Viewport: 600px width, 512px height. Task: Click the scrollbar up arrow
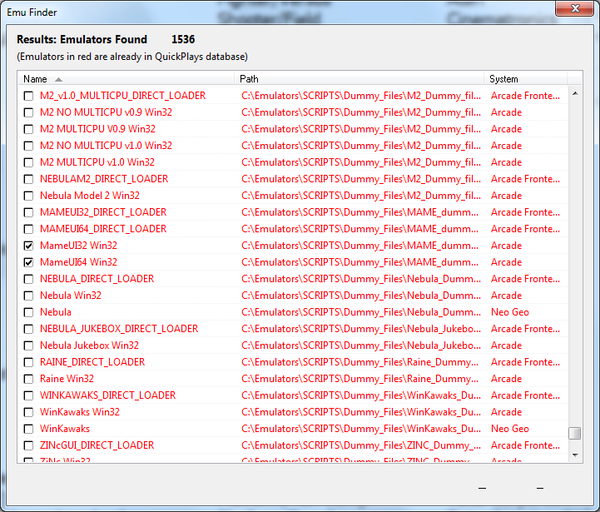574,94
